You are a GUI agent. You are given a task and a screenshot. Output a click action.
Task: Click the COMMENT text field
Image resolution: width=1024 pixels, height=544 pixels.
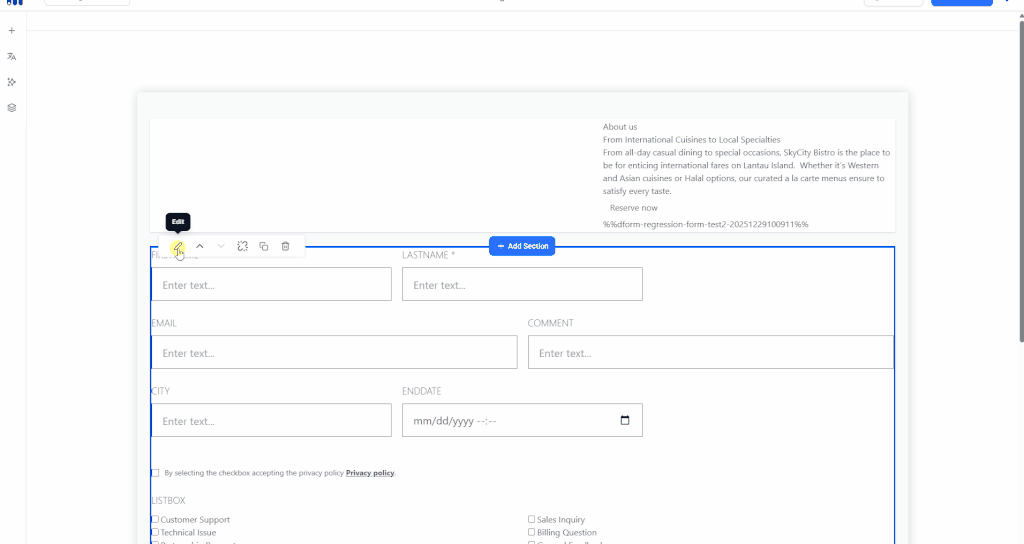coord(711,352)
